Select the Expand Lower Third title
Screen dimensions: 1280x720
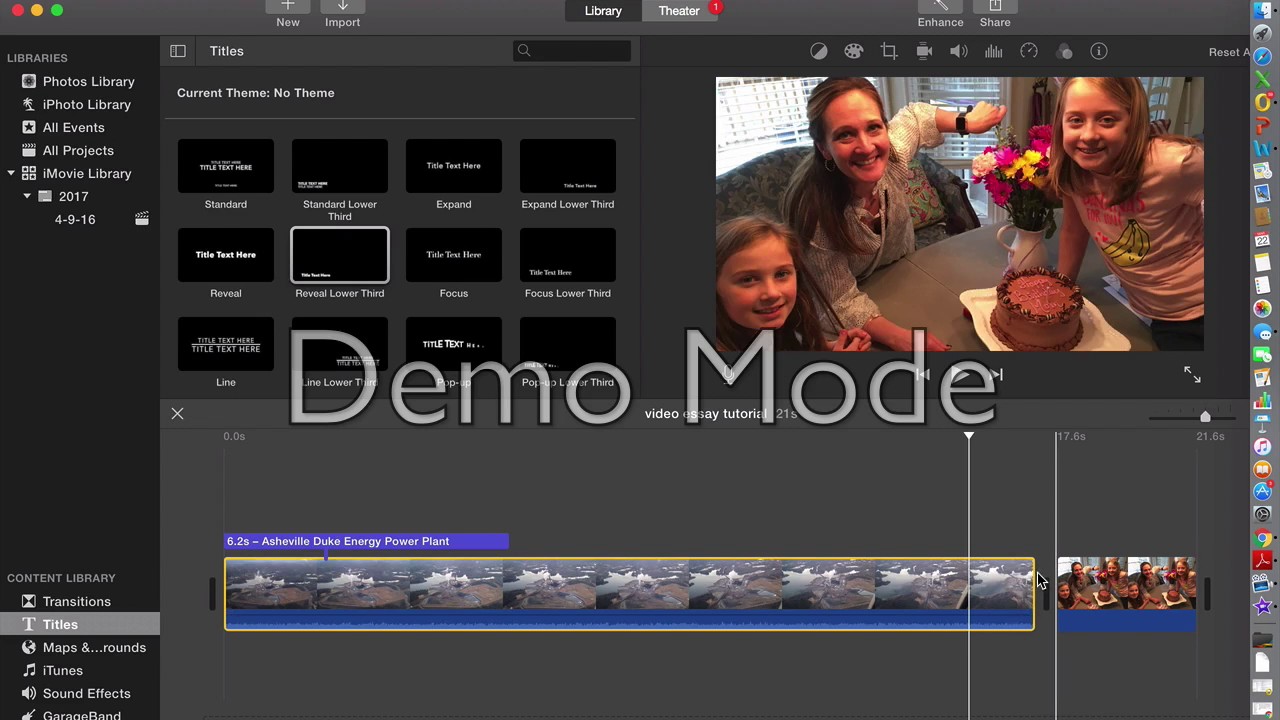pyautogui.click(x=568, y=166)
